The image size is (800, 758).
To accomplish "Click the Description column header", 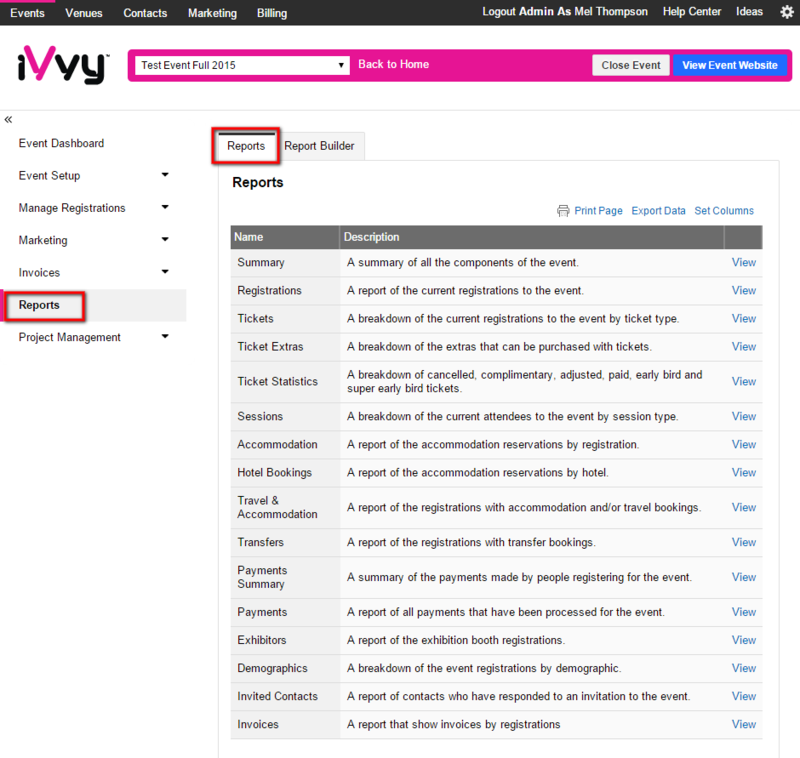I will (x=532, y=237).
